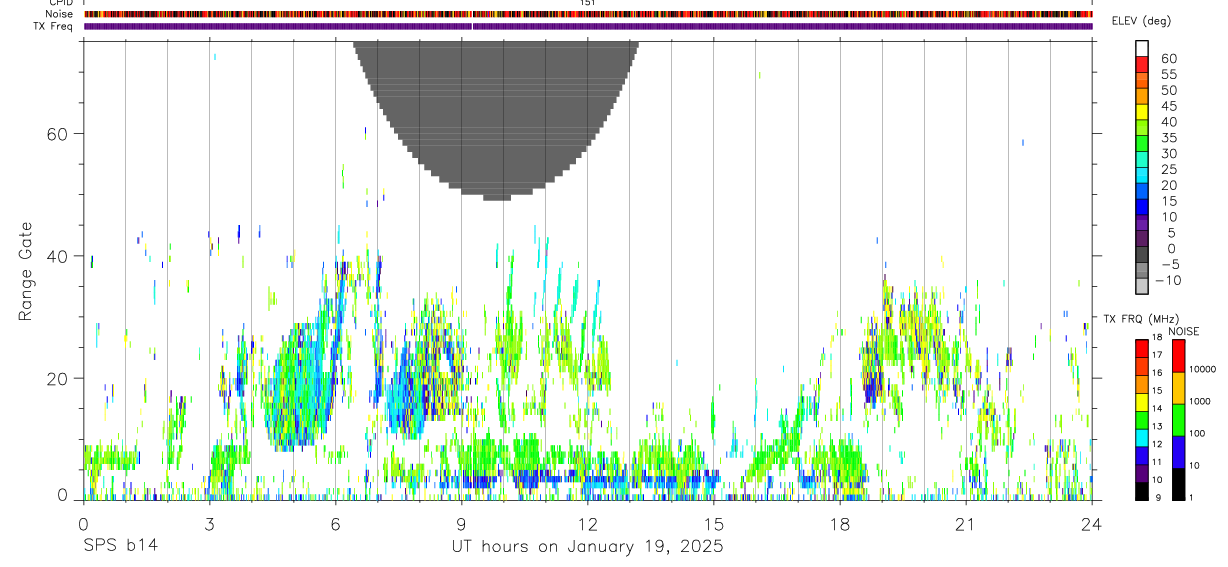This screenshot has width=1228, height=567.
Task: Click the ELEV legend value 35
Action: (x=1168, y=138)
